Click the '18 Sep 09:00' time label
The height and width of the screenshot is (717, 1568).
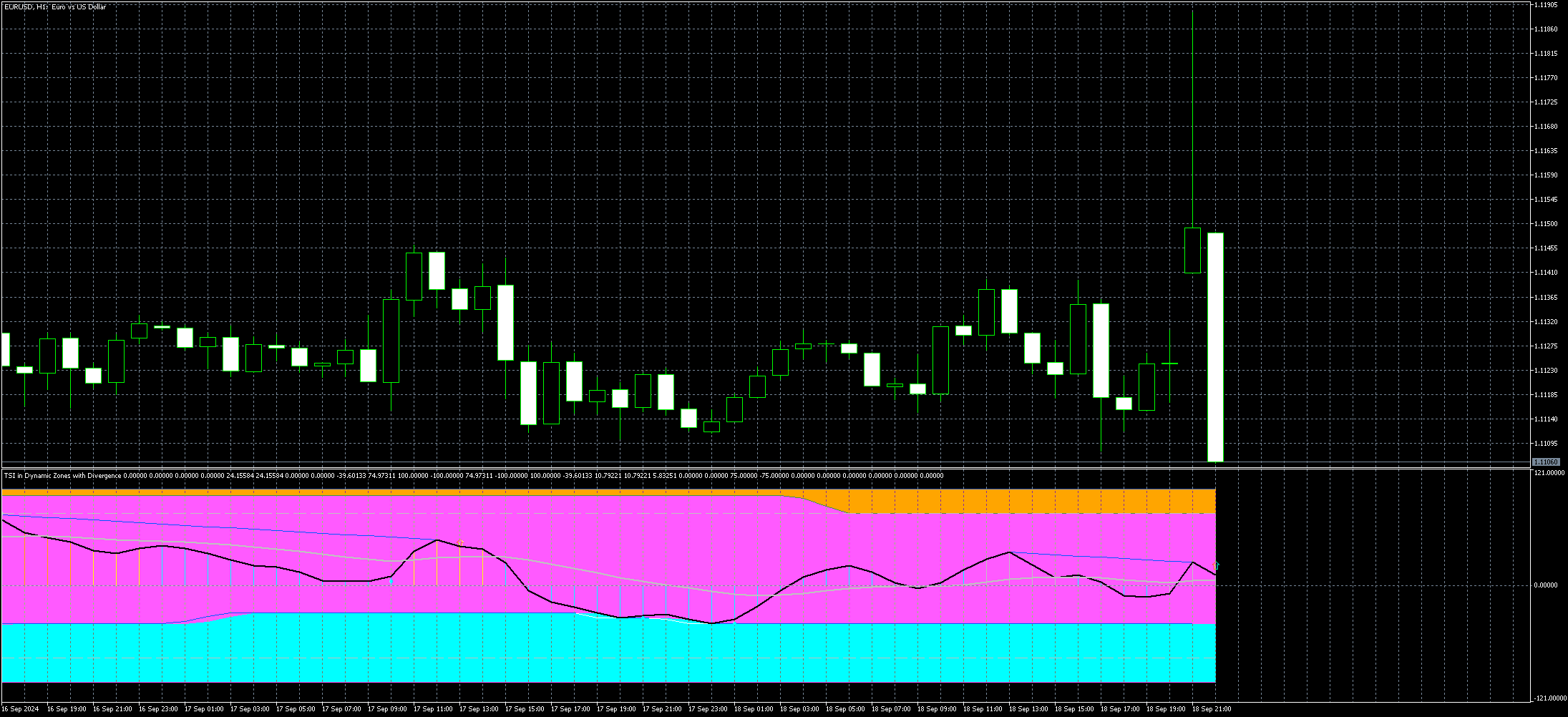(937, 709)
